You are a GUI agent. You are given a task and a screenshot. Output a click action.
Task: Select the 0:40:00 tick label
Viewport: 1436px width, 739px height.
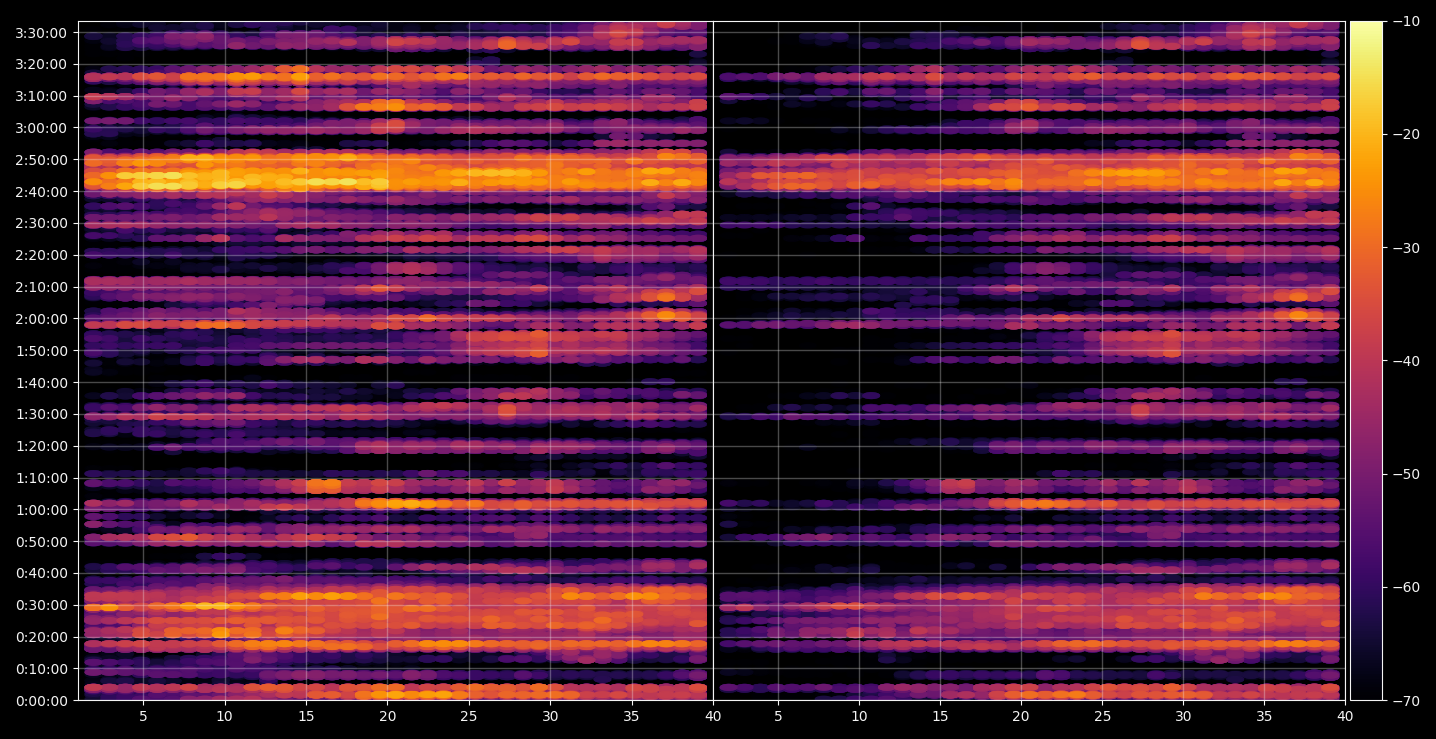pos(42,573)
